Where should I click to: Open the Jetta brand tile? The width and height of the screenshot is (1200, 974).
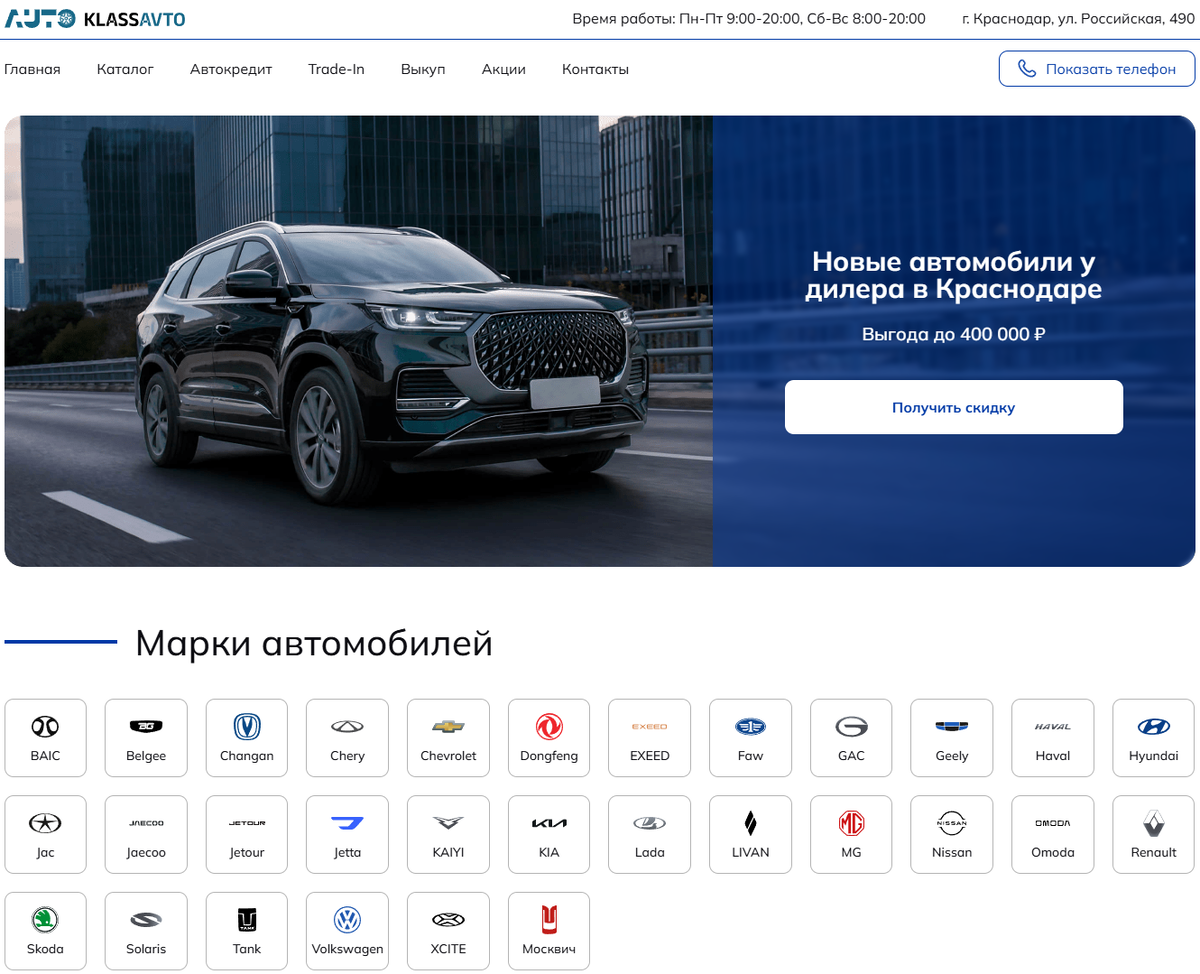pos(347,835)
